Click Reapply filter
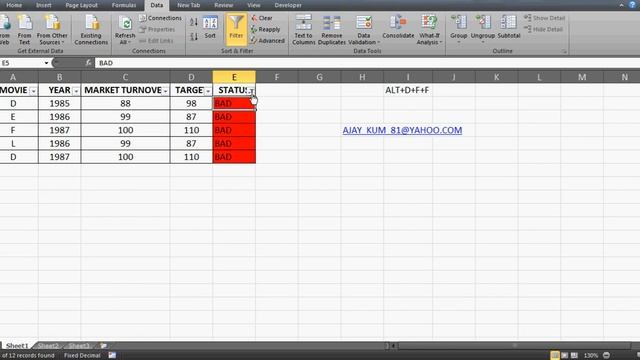This screenshot has width=640, height=360. coord(265,29)
